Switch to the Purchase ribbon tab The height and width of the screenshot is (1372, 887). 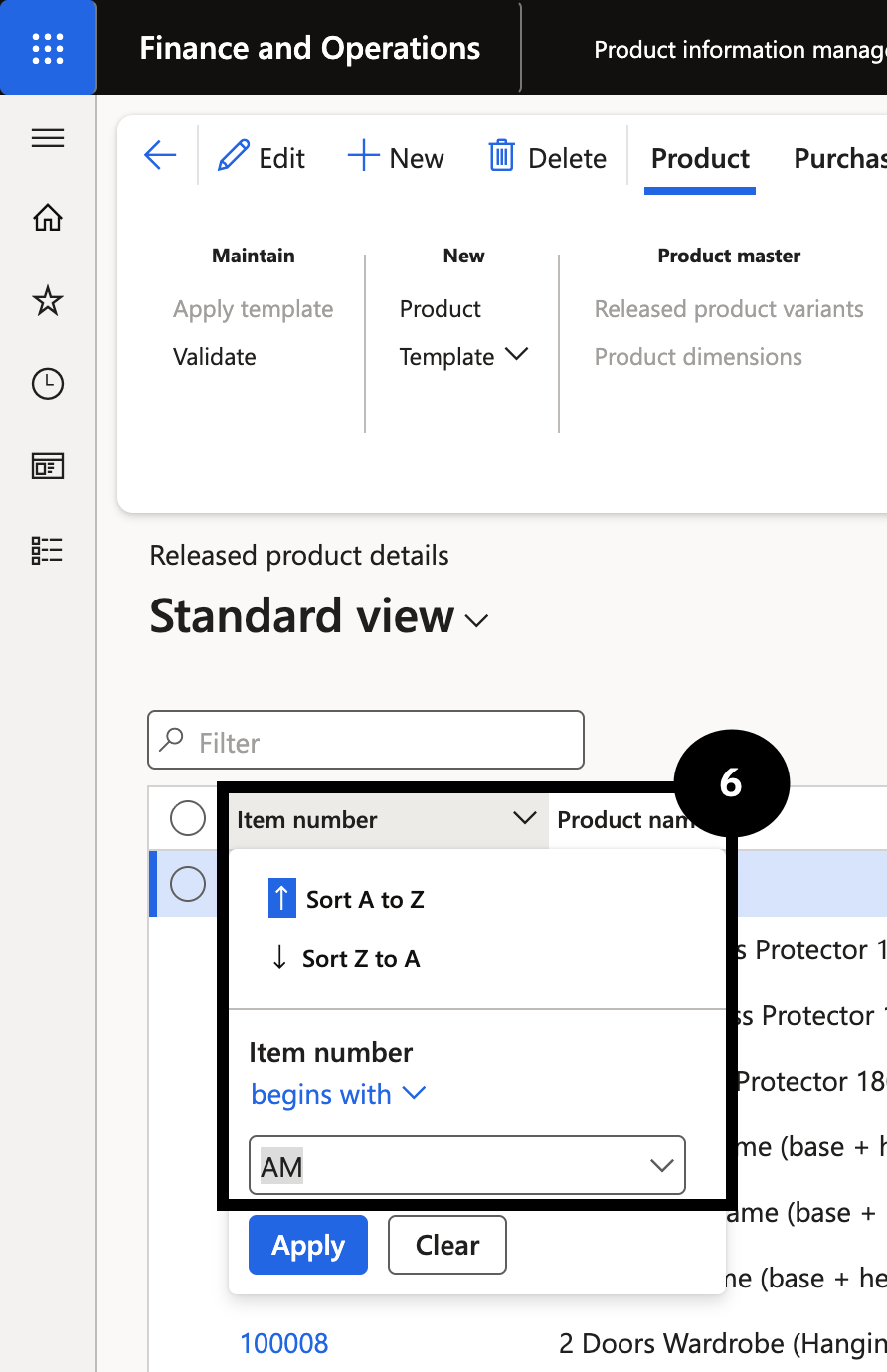[839, 158]
